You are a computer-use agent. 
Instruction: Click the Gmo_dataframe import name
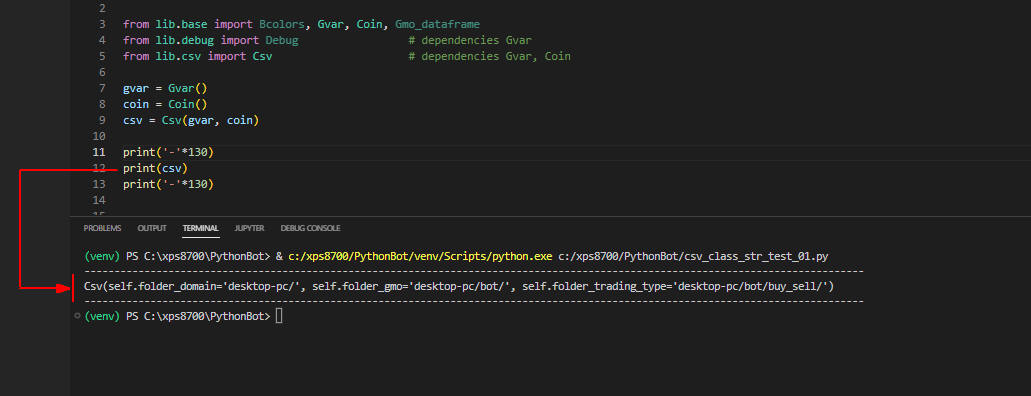pyautogui.click(x=437, y=24)
